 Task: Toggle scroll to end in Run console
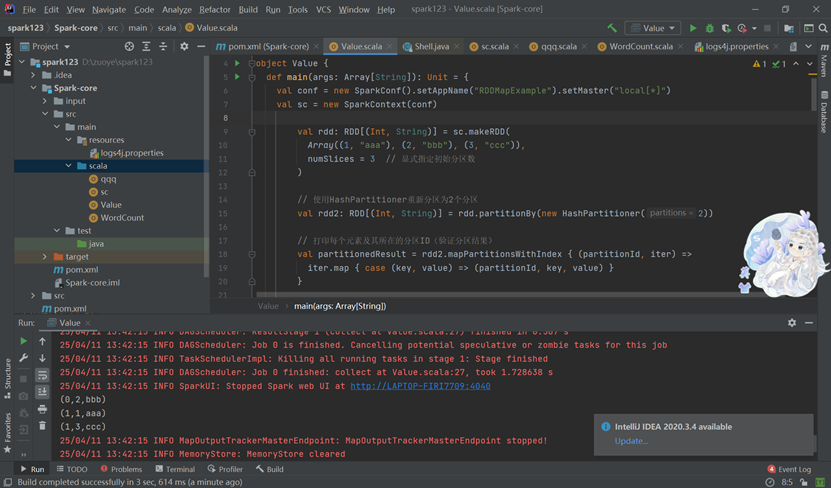(x=42, y=392)
